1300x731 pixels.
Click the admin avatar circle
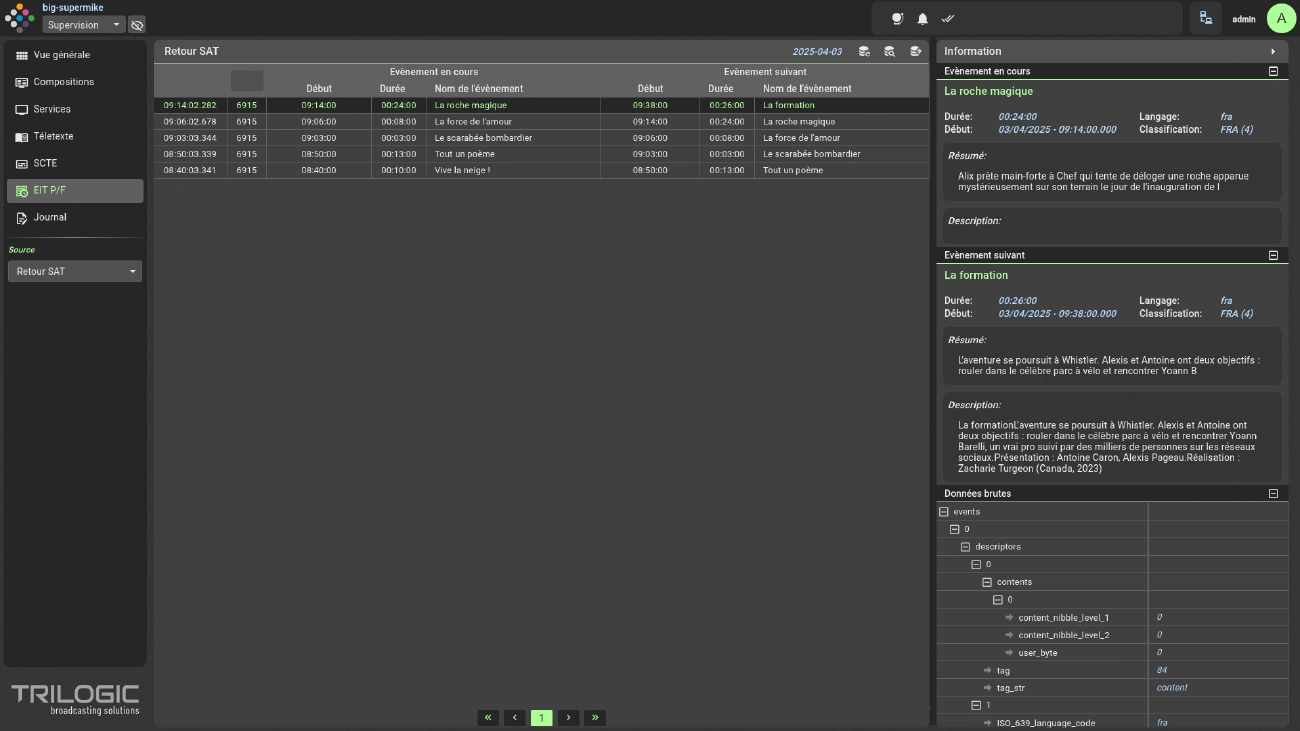[1281, 18]
